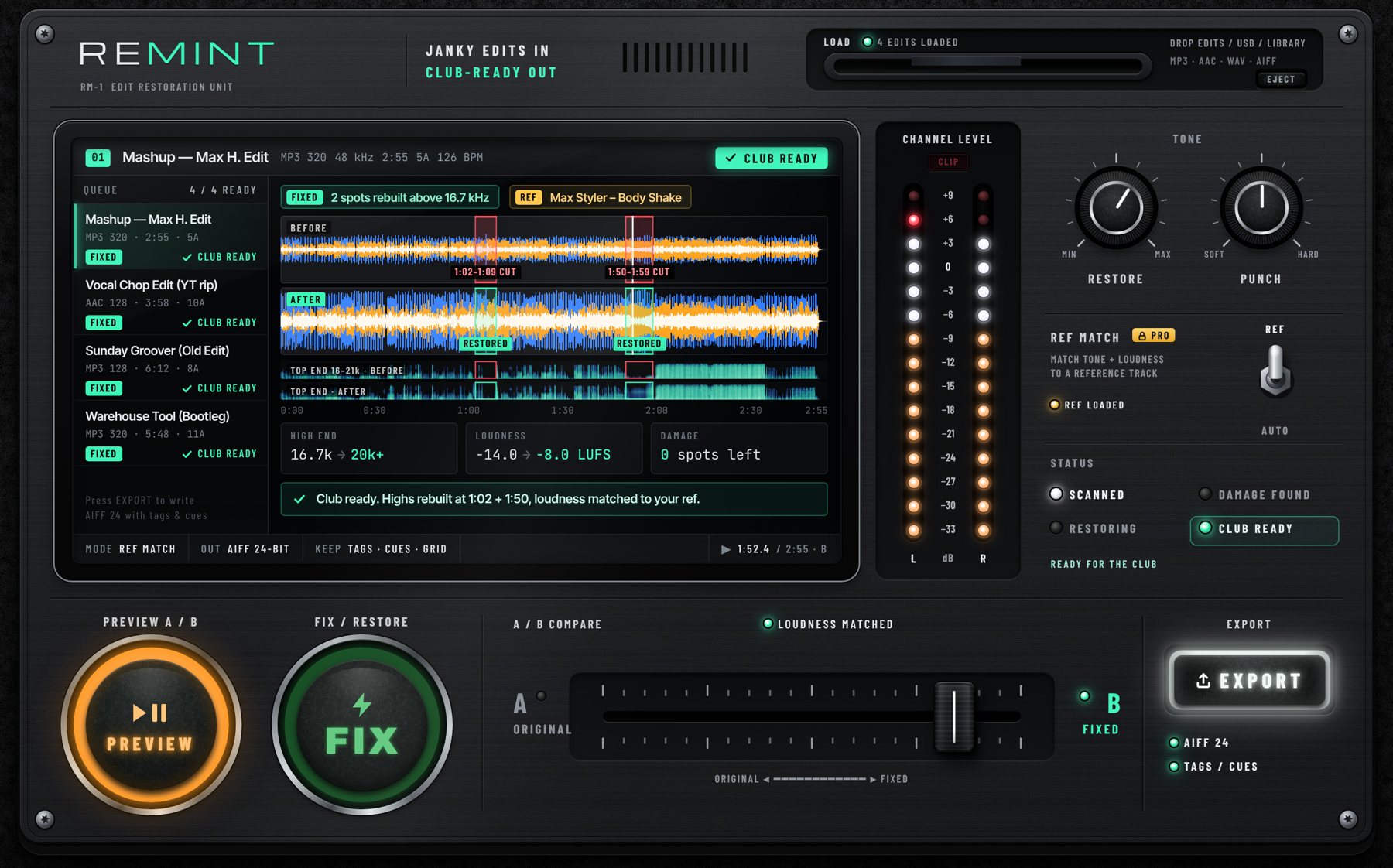Select the DAMAGE FOUND status indicator
The width and height of the screenshot is (1393, 868).
tap(1254, 494)
